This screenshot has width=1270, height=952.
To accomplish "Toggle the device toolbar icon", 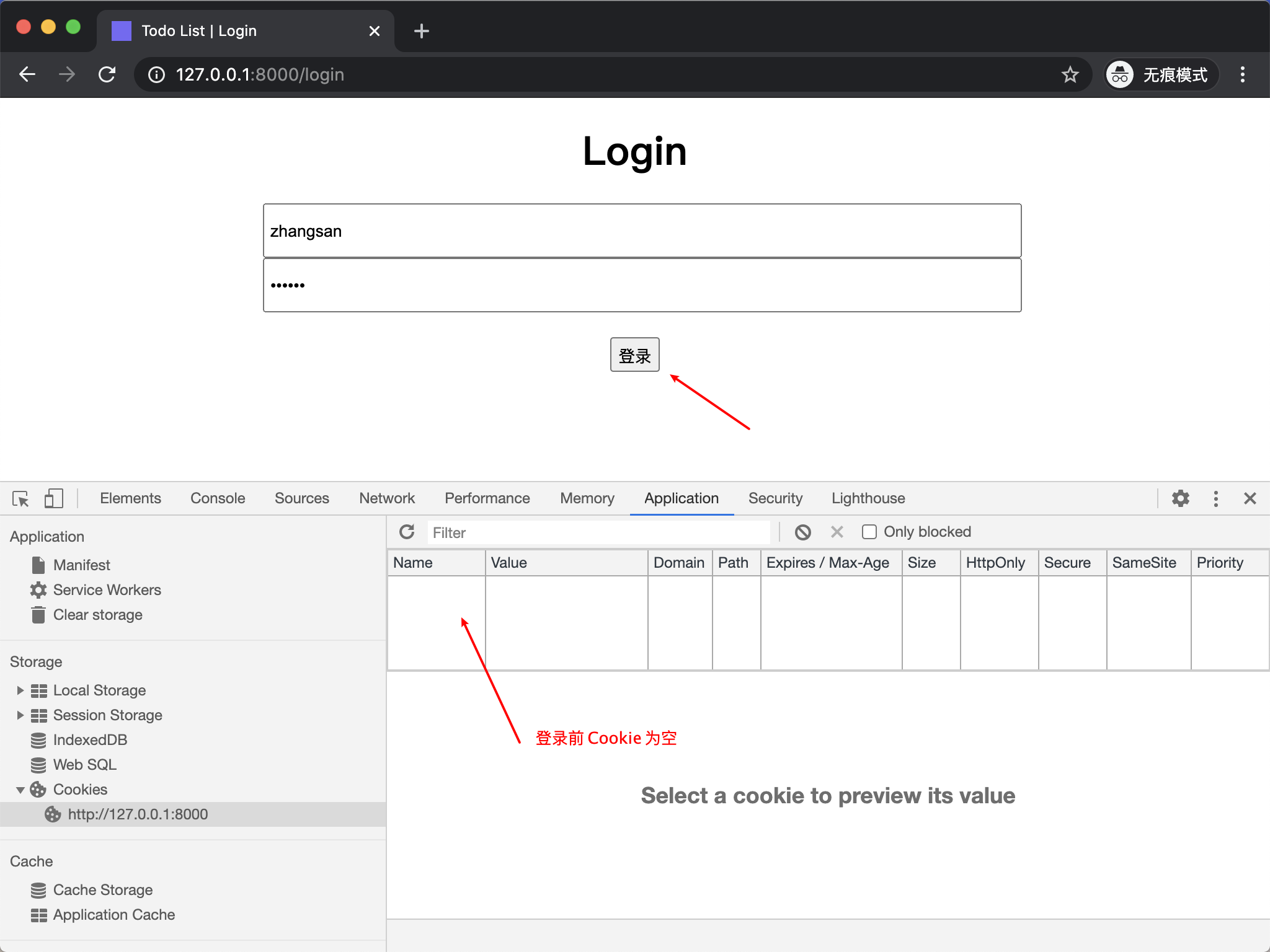I will coord(54,499).
